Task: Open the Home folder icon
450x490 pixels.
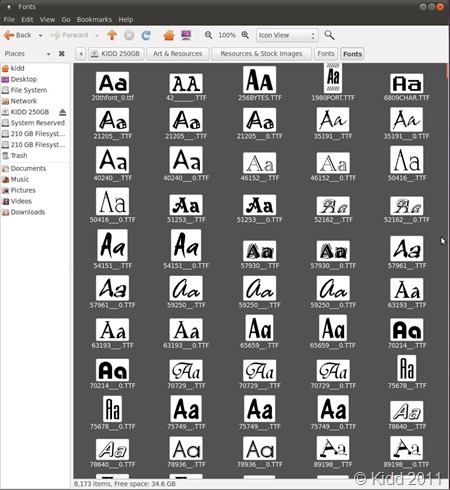Action: (x=169, y=35)
